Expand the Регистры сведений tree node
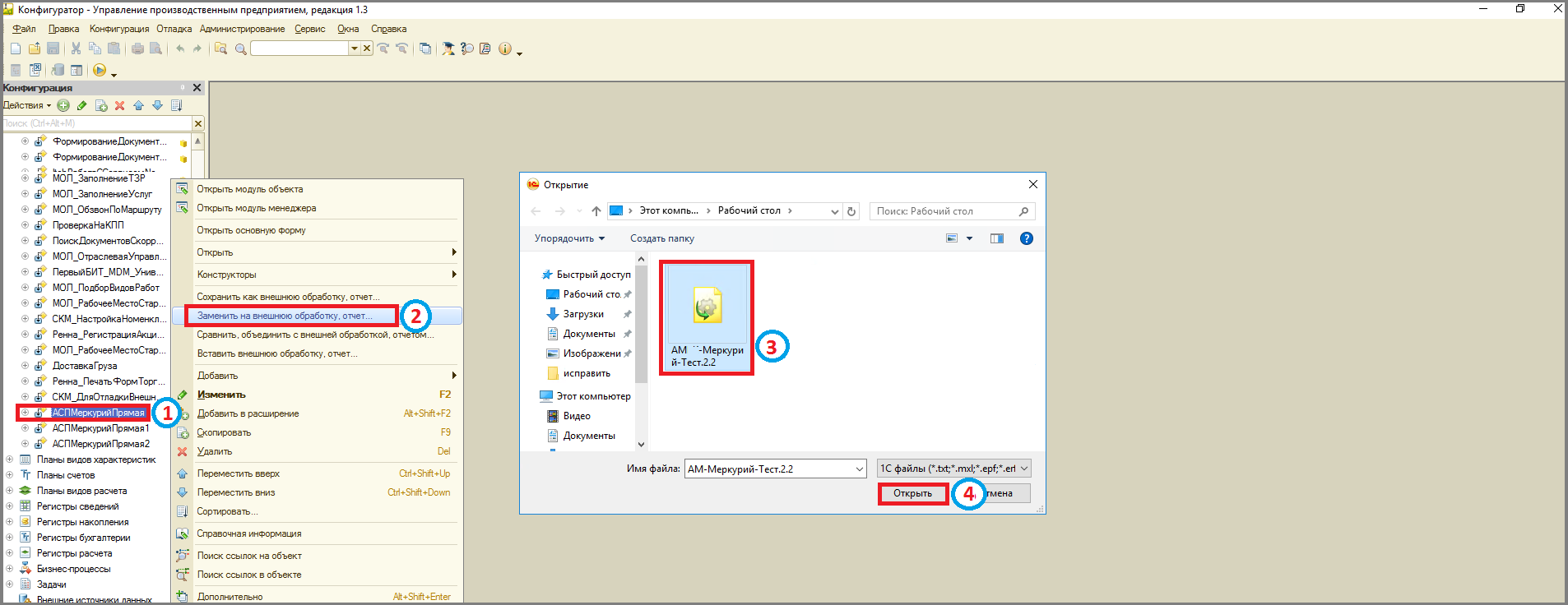Screen dimensions: 1568x605 click(10, 506)
